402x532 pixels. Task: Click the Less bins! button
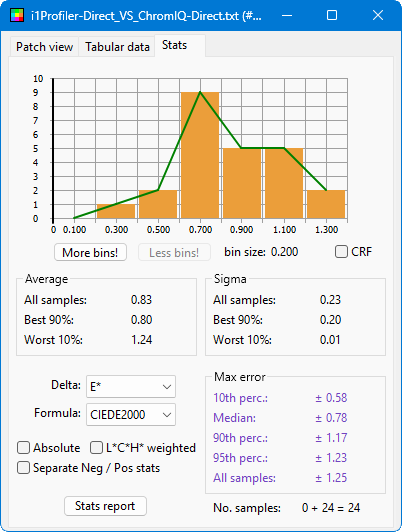point(174,252)
